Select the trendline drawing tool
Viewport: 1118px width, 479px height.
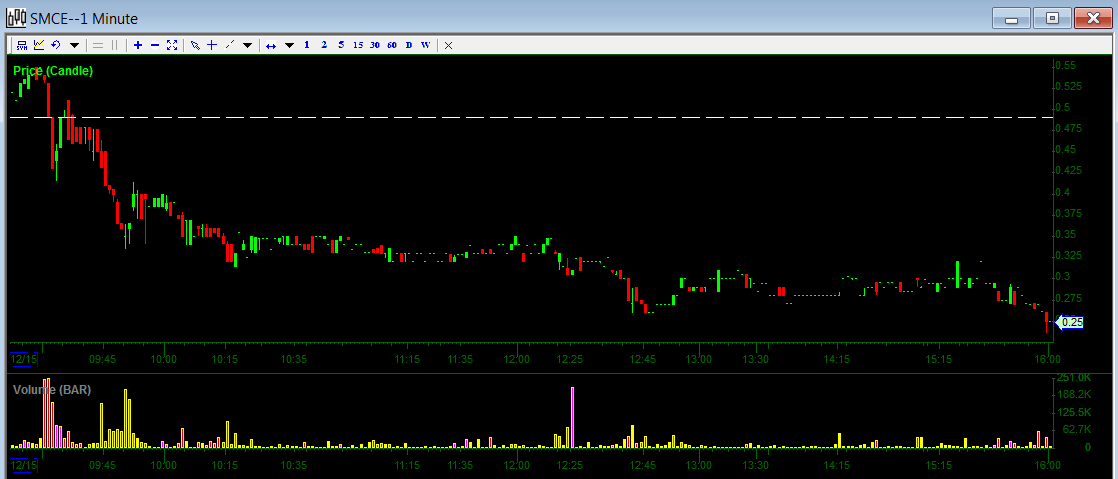[230, 45]
